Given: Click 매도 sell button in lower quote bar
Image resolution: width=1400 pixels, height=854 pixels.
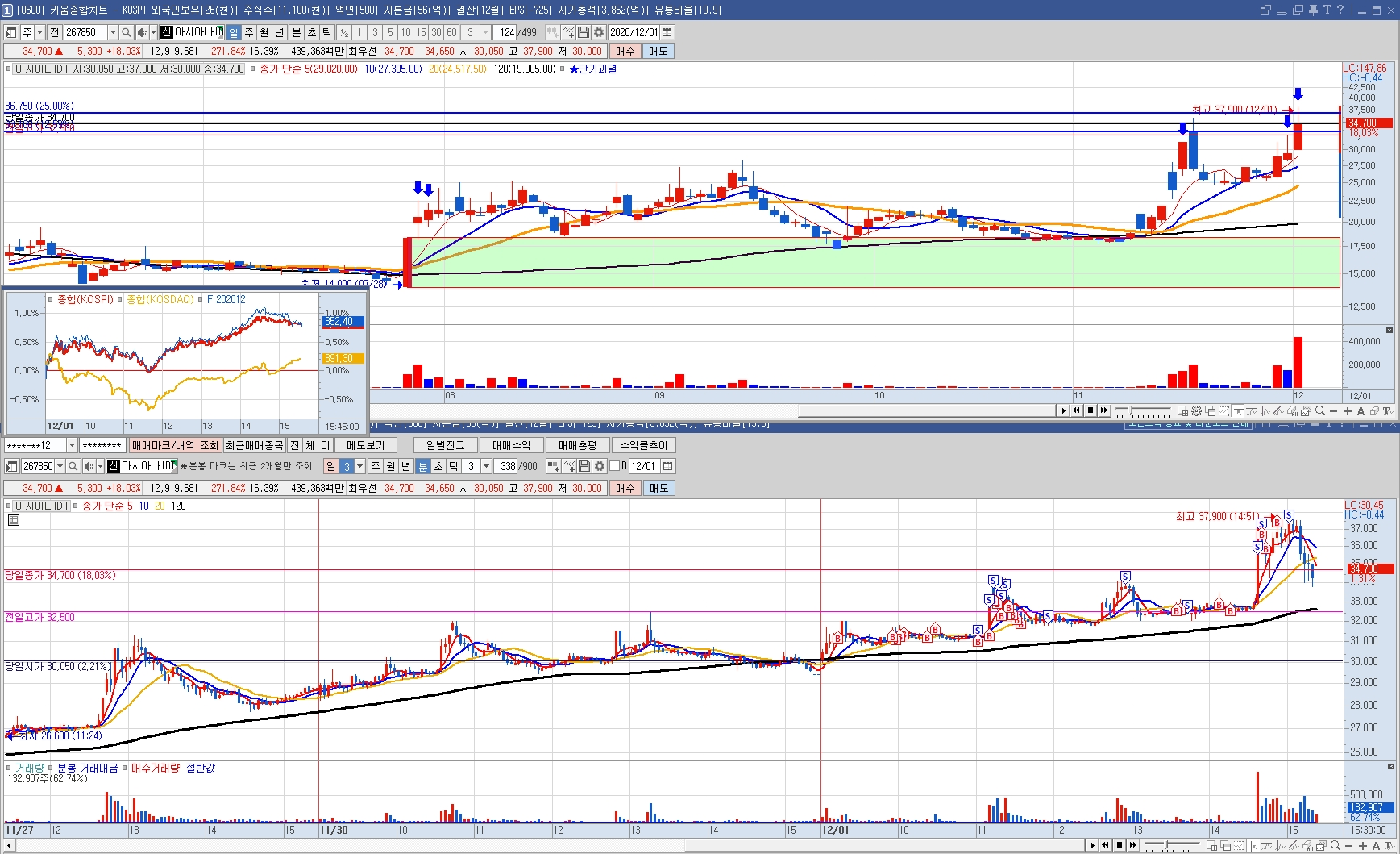Looking at the screenshot, I should pyautogui.click(x=658, y=488).
